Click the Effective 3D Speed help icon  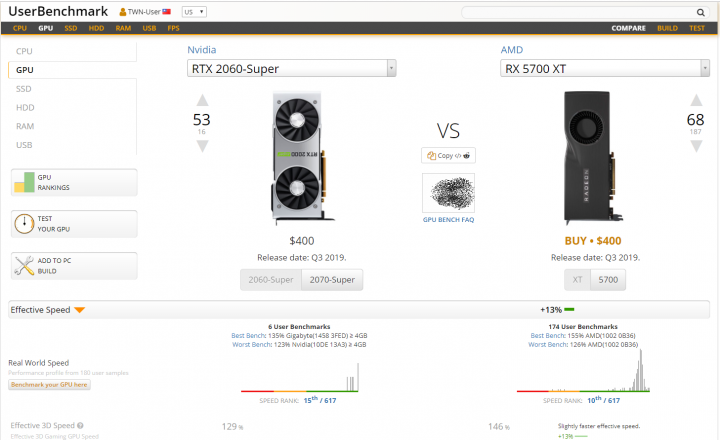pyautogui.click(x=80, y=425)
